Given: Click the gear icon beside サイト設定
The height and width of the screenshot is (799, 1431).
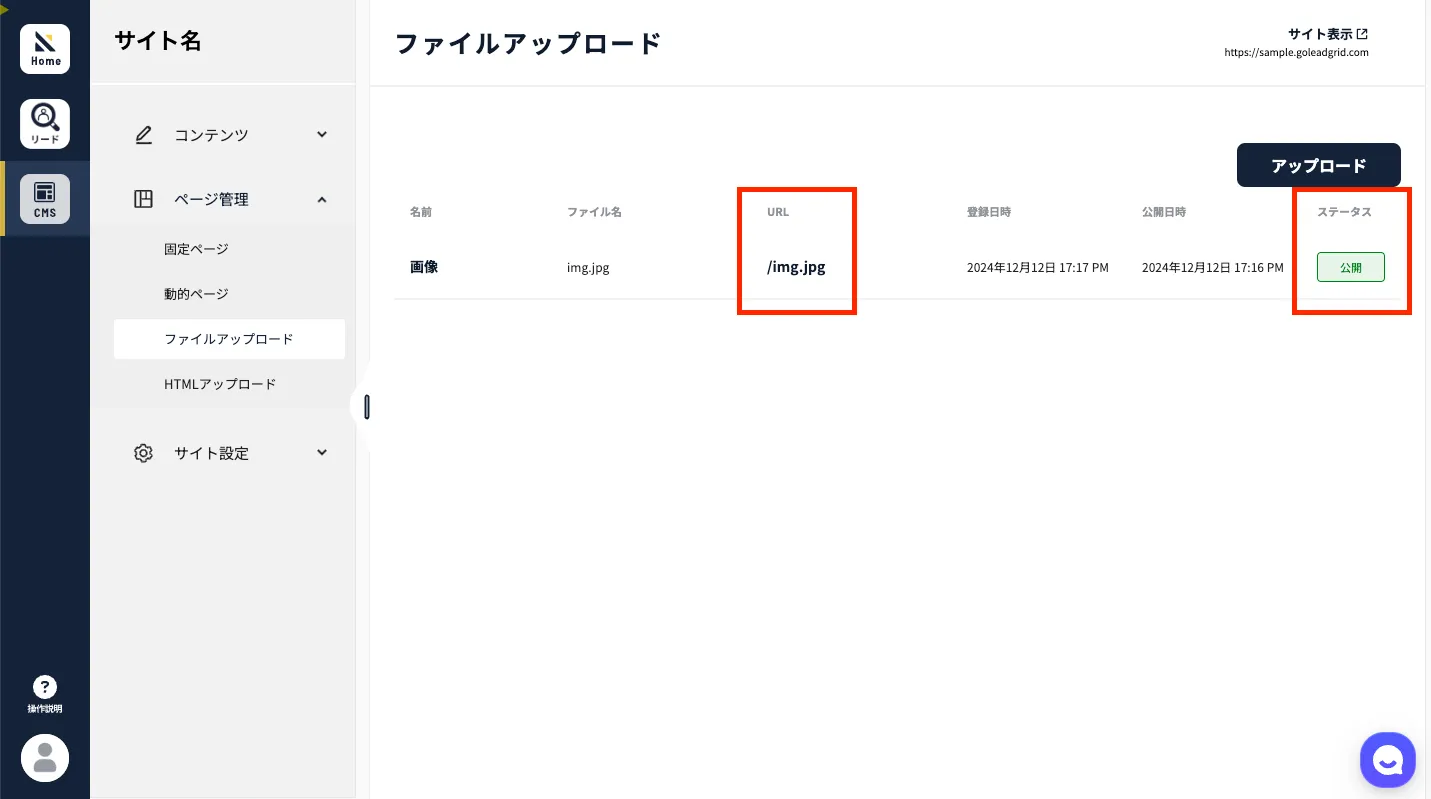Looking at the screenshot, I should pyautogui.click(x=144, y=453).
